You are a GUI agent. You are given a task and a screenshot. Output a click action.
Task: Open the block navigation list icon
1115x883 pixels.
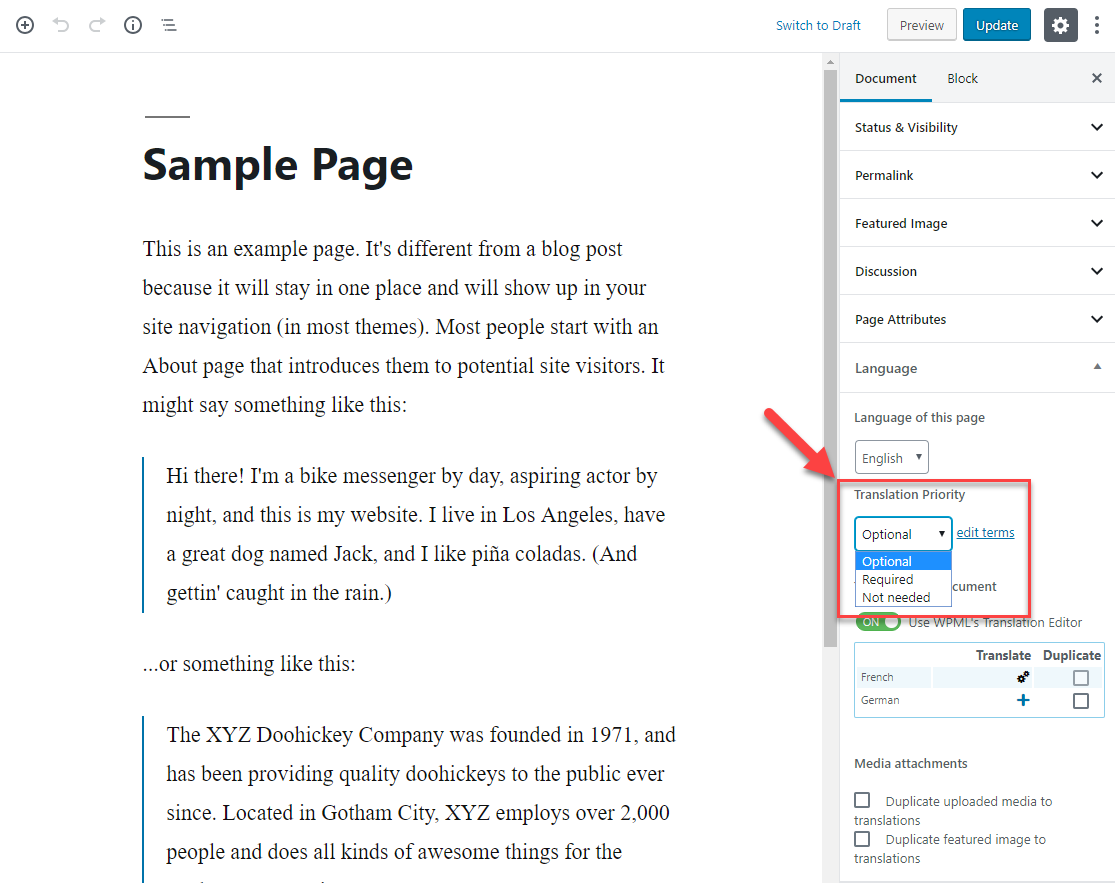(x=169, y=25)
